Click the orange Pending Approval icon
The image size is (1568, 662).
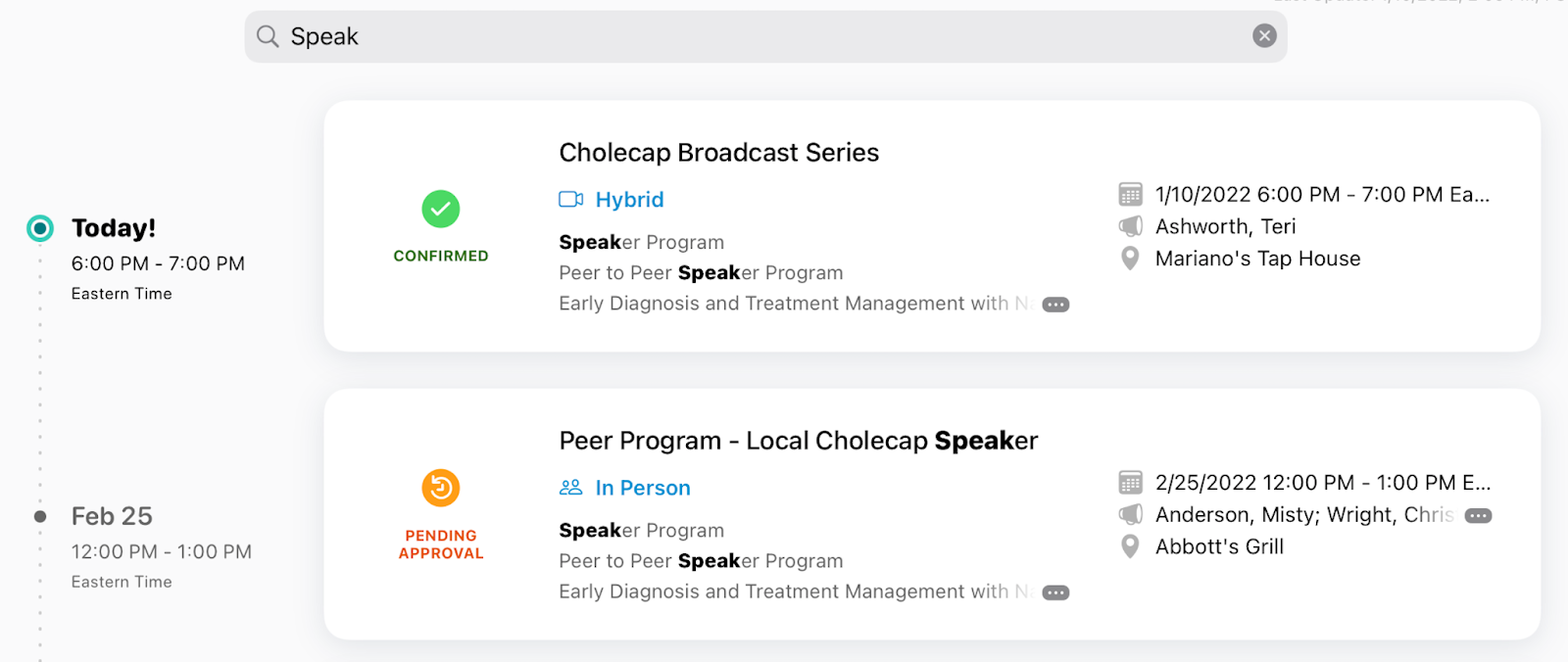point(441,488)
